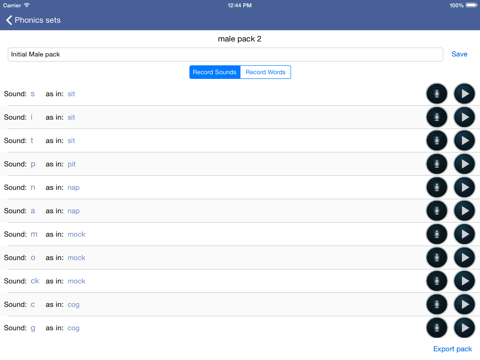Play back the sound n recording
Image resolution: width=480 pixels, height=360 pixels.
click(x=464, y=187)
